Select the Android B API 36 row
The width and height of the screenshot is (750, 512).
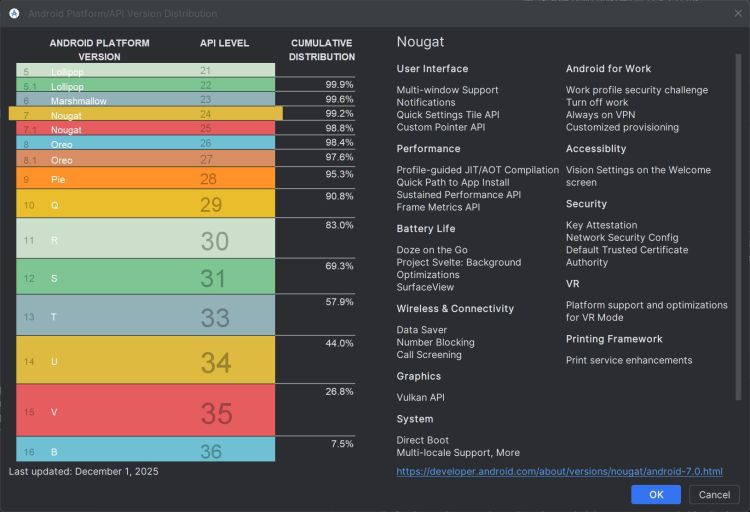[145, 451]
